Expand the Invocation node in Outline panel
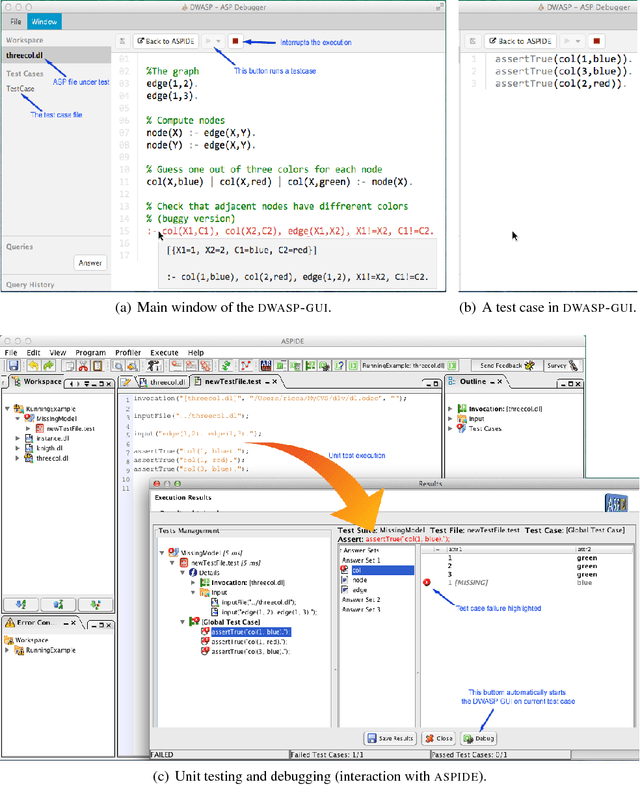The height and width of the screenshot is (807, 640). click(x=450, y=409)
